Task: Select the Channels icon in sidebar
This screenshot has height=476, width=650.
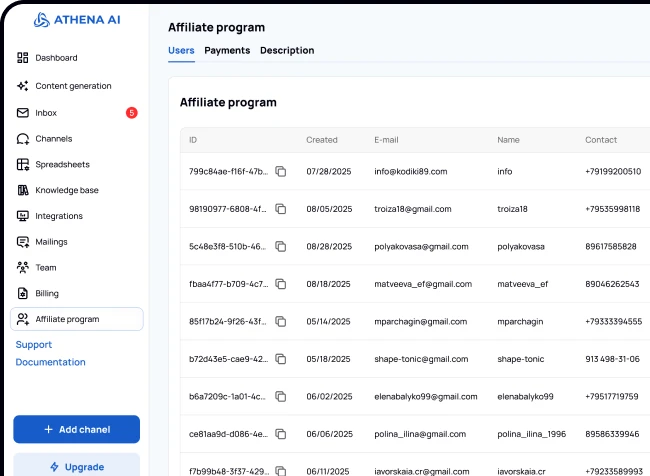Action: (23, 139)
